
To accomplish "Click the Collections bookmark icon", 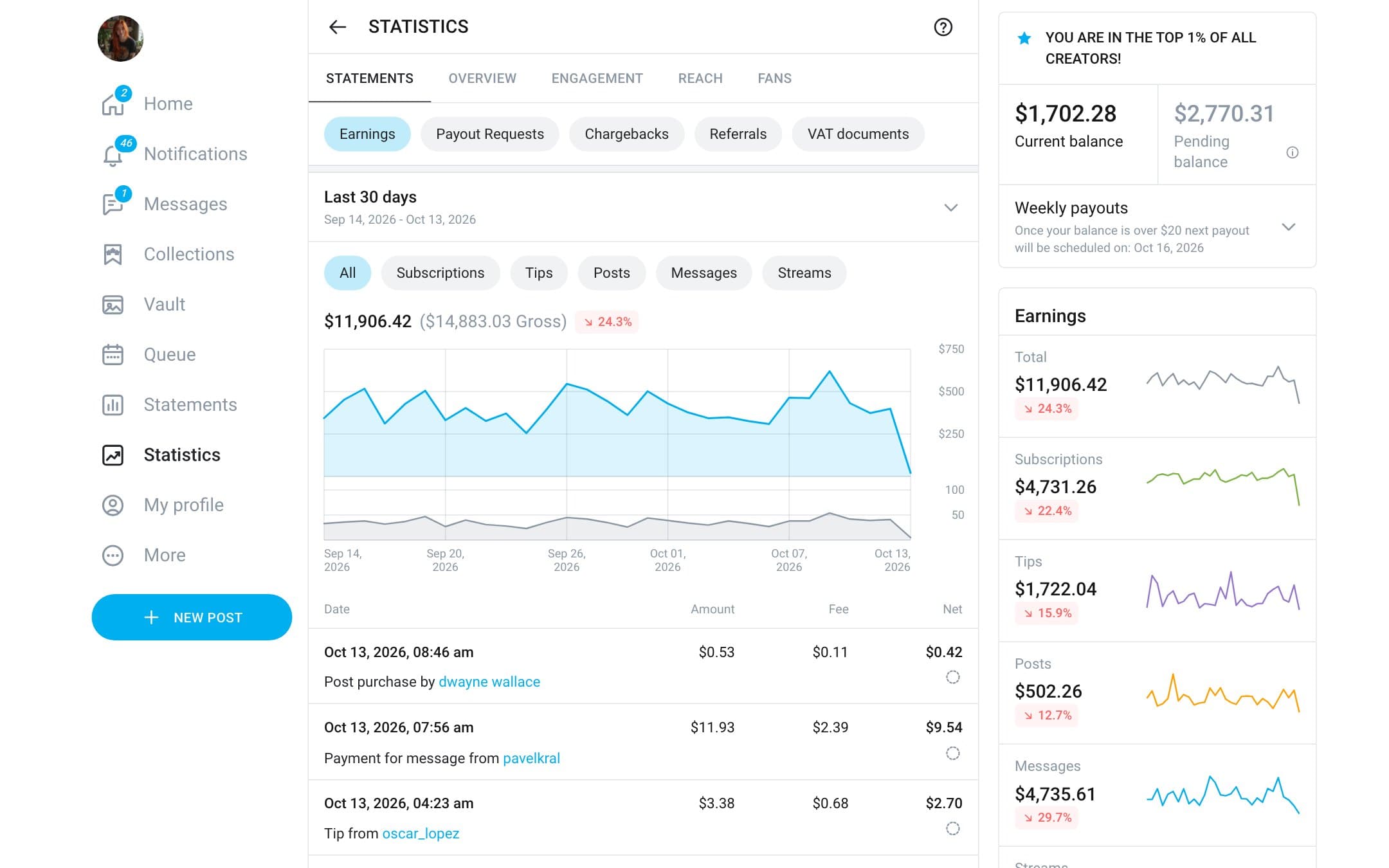I will 113,255.
